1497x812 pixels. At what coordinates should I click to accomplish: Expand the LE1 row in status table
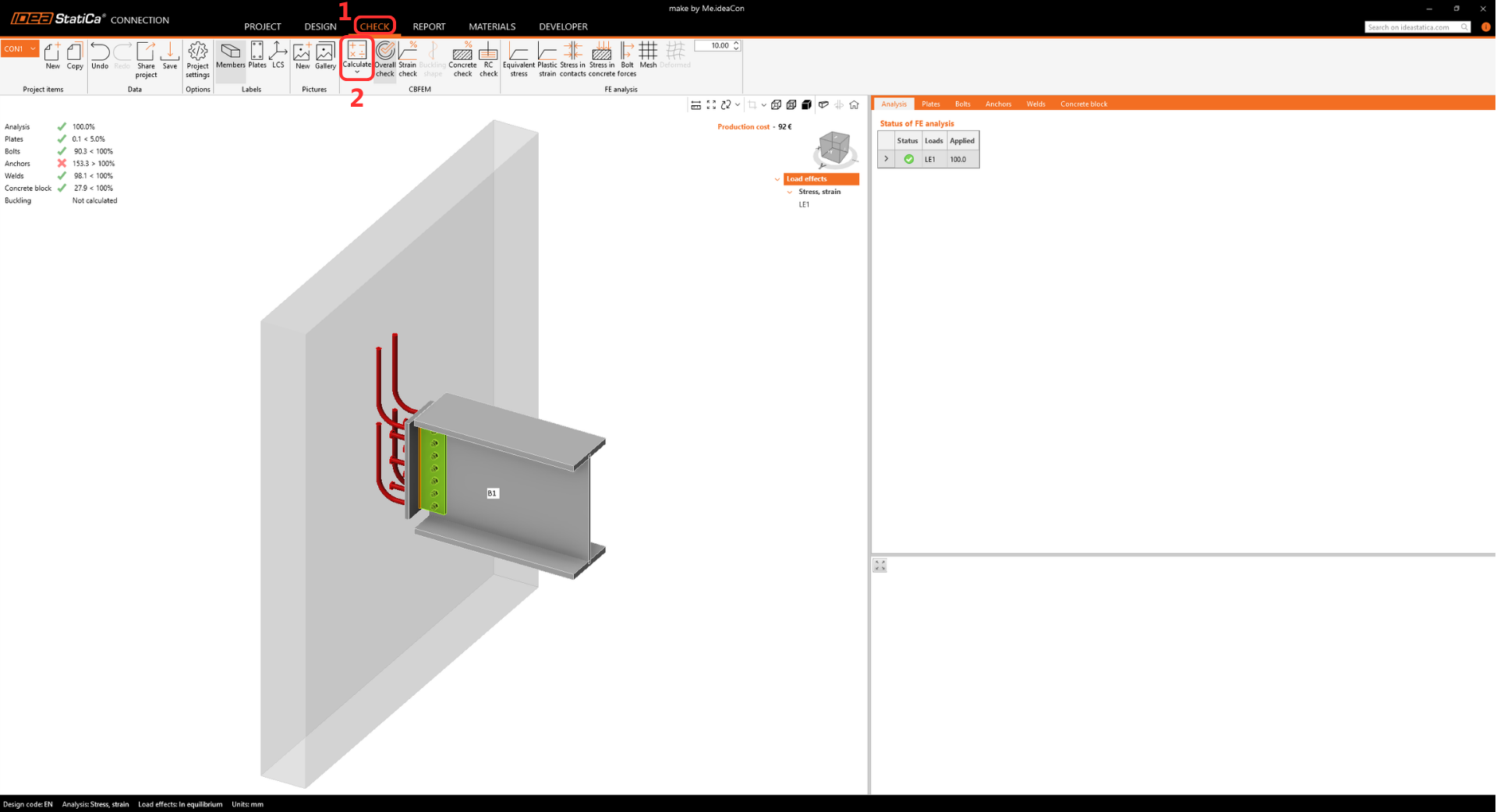coord(886,159)
